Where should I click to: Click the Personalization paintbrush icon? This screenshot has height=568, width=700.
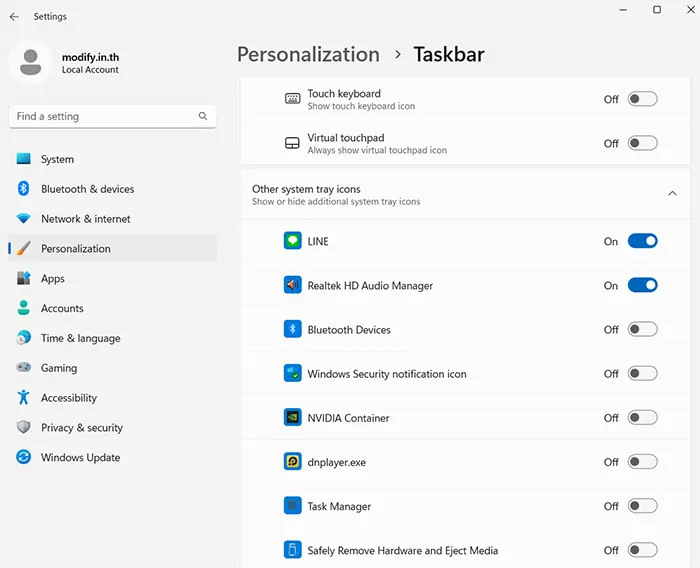point(23,248)
